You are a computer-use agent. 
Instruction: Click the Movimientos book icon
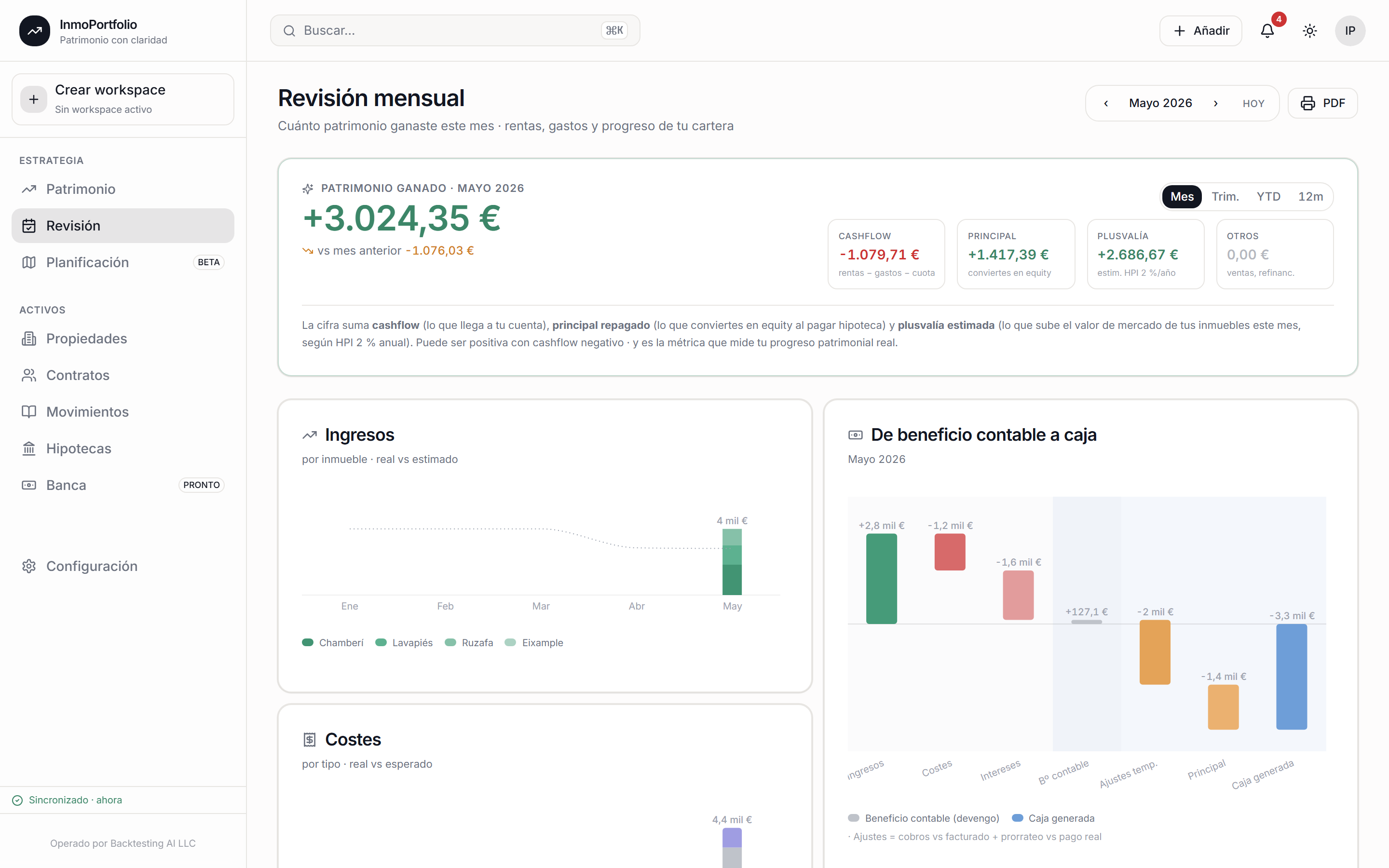29,412
